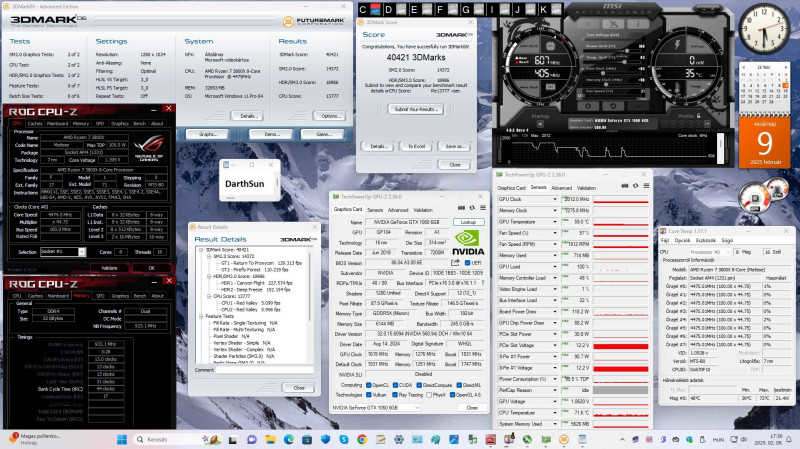
Task: Click MSI Afterburner profile lock icon
Action: pos(698,116)
